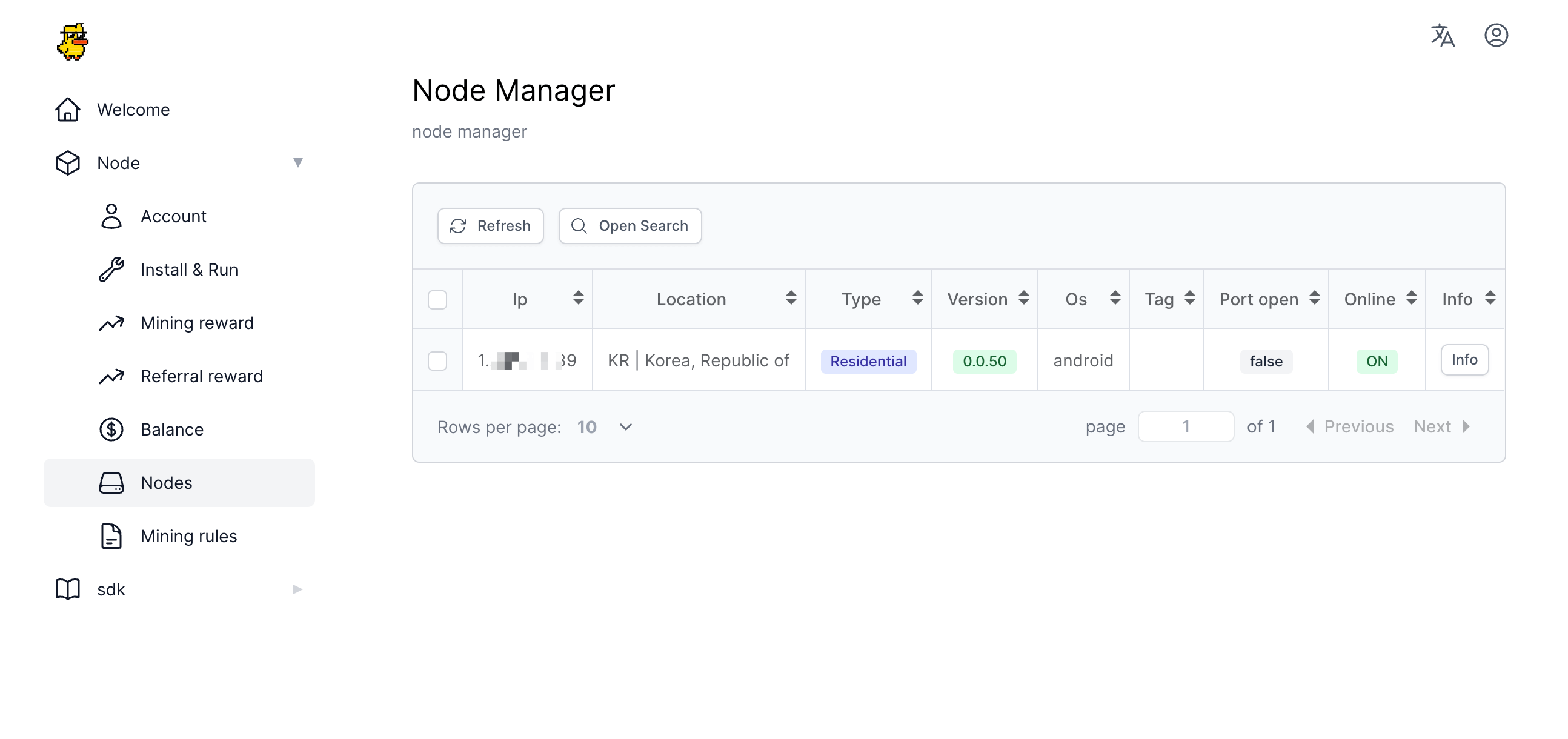Click the Refresh button

tap(490, 226)
